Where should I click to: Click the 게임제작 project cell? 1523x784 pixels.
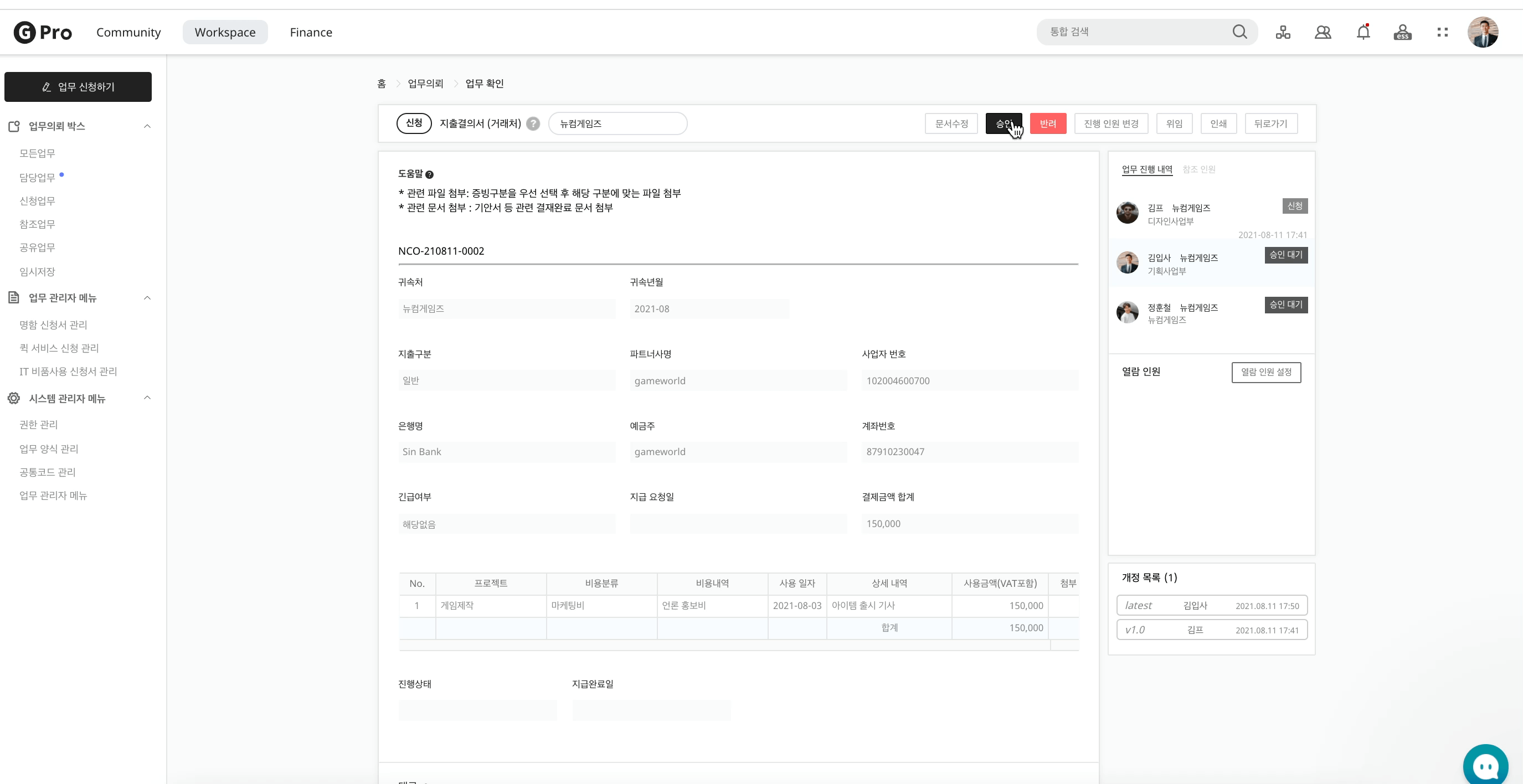click(491, 606)
